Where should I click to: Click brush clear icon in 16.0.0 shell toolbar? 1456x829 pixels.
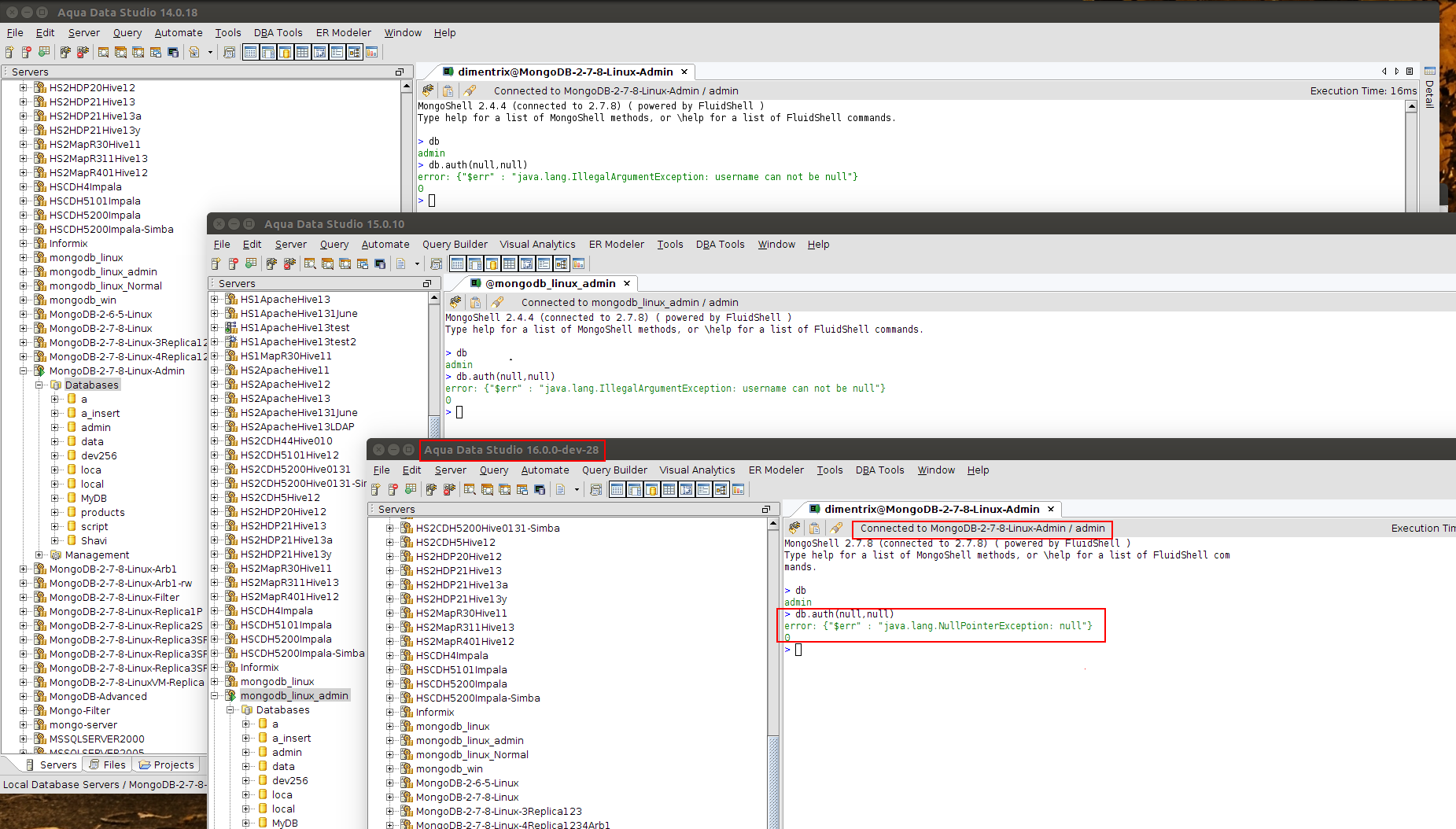pos(836,528)
